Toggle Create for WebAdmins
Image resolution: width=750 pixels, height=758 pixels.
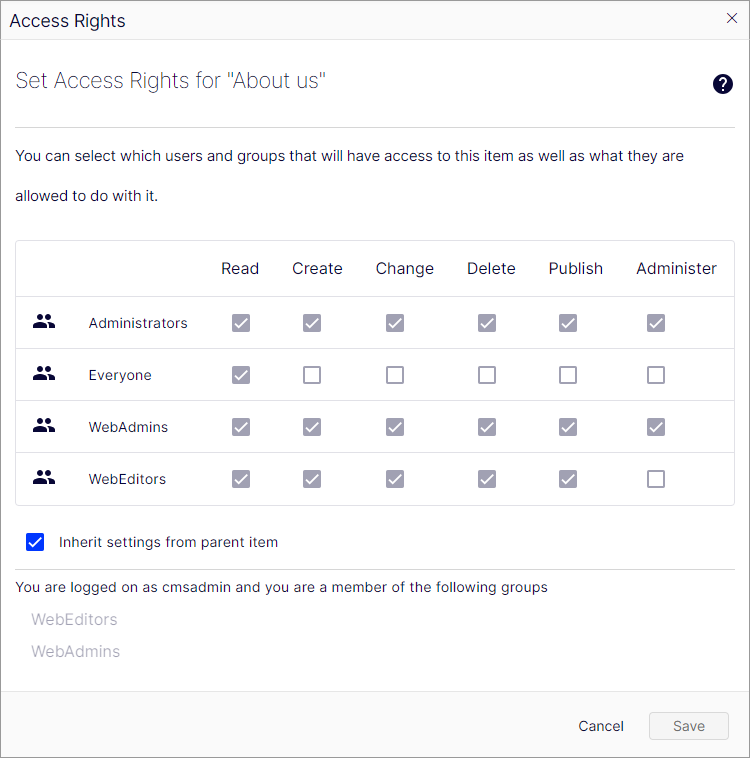(x=312, y=427)
